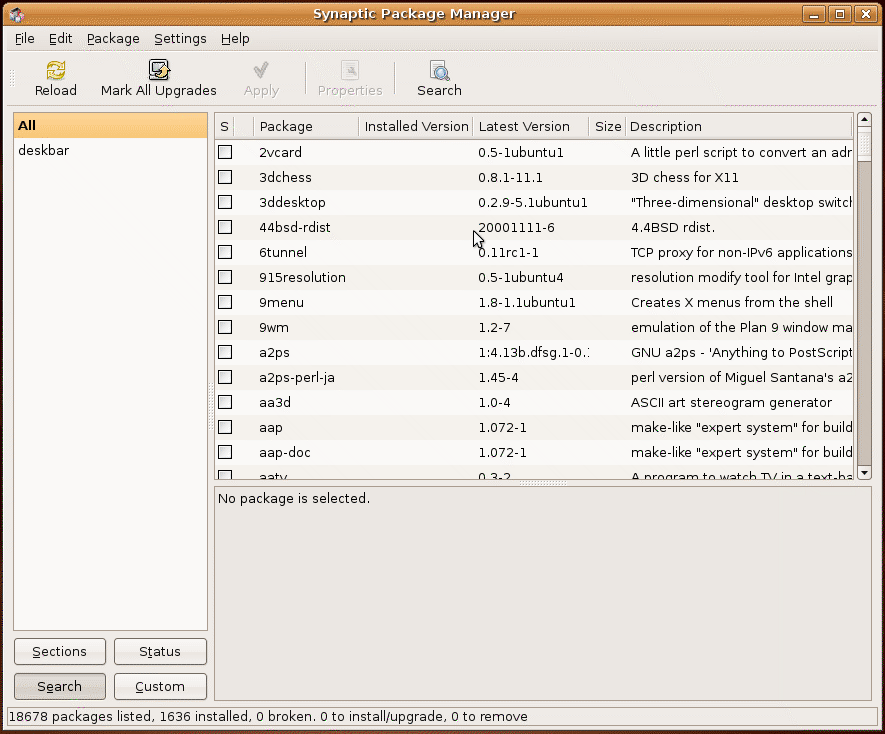
Task: Toggle status checkbox for 6tunnel
Action: (x=225, y=252)
